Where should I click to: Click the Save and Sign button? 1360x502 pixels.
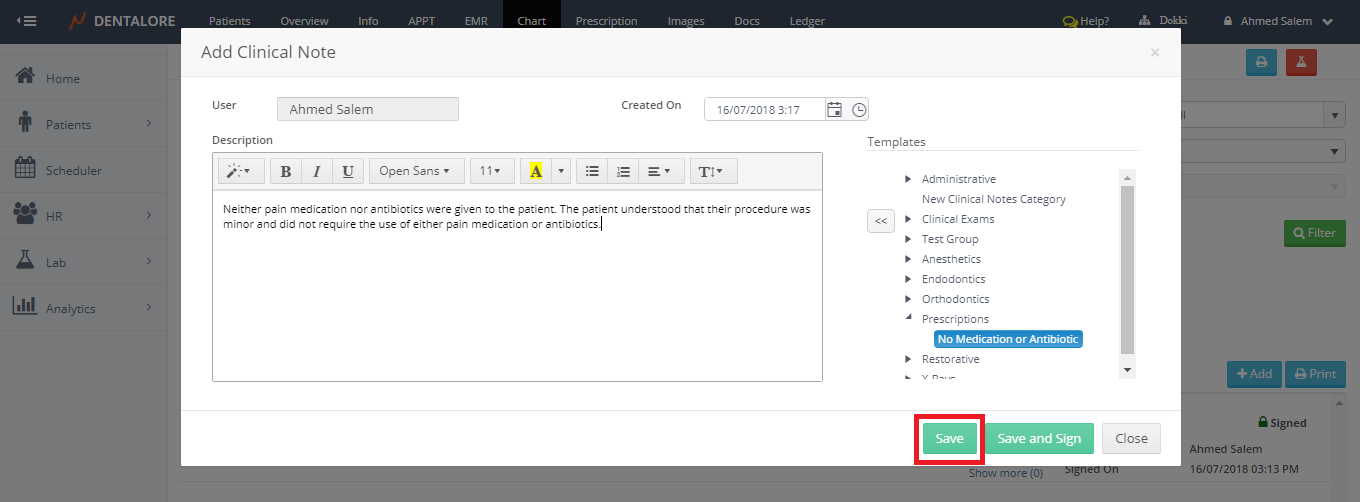[1039, 438]
